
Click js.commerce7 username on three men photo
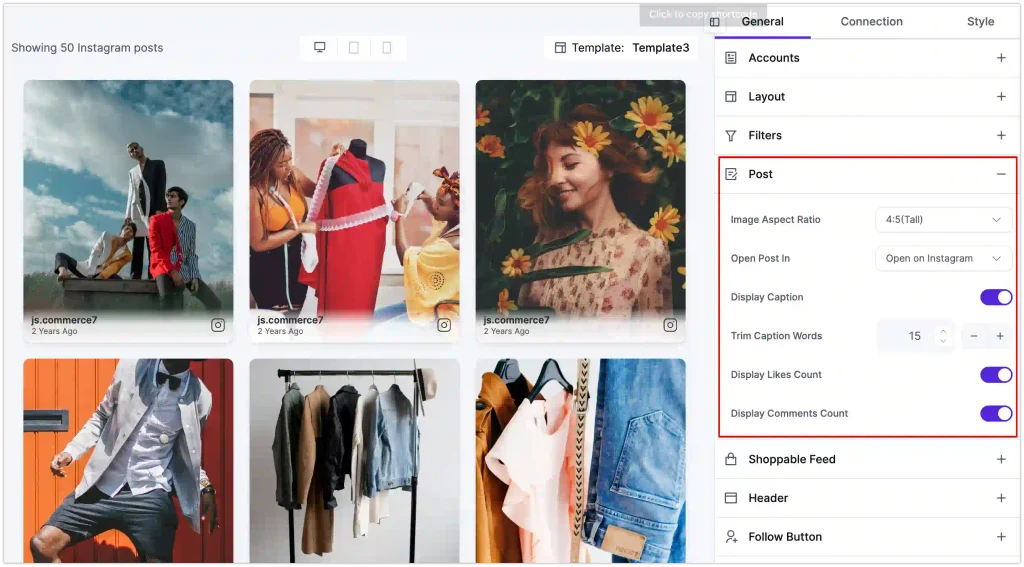coord(64,320)
